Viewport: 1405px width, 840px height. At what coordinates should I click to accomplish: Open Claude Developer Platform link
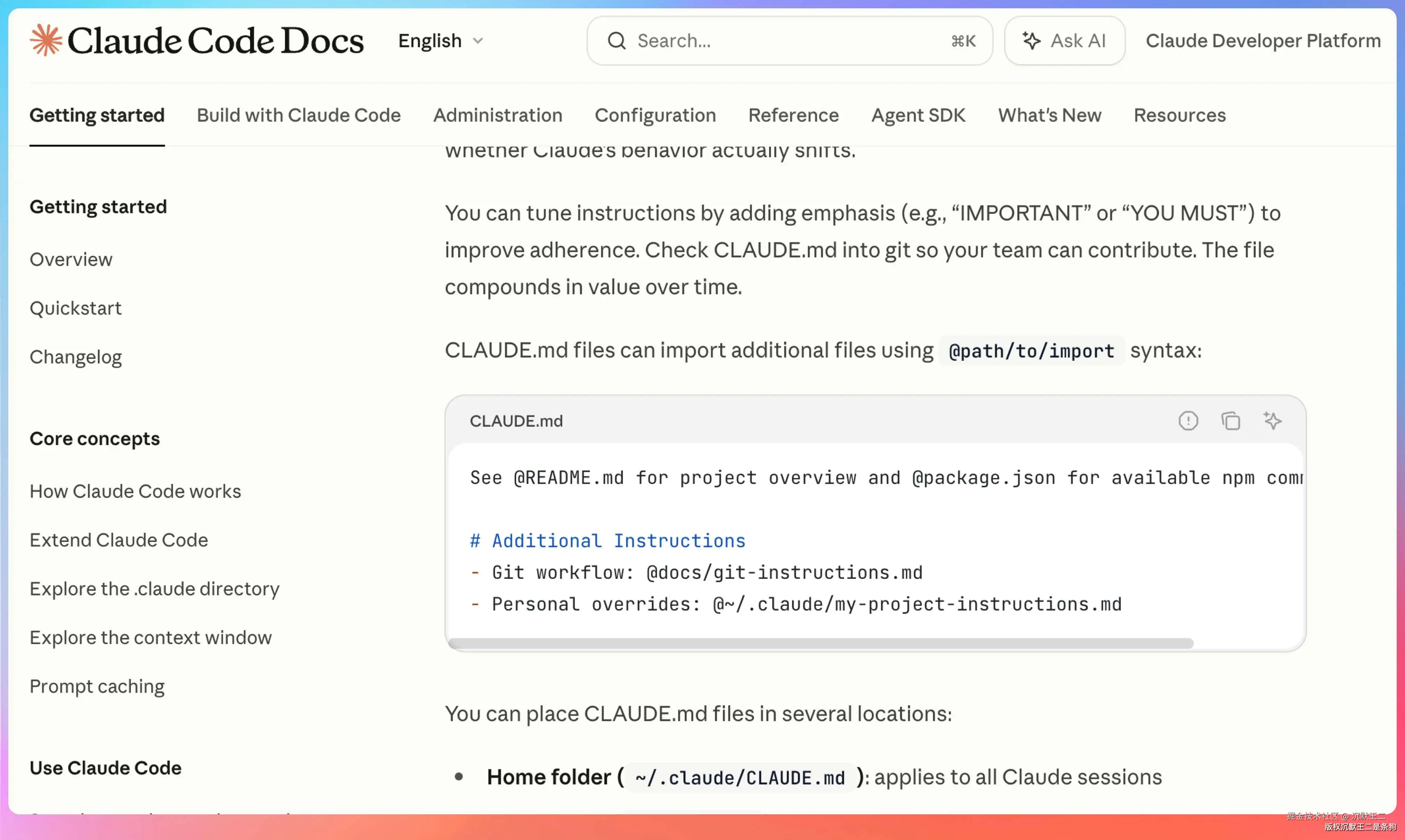pyautogui.click(x=1263, y=41)
